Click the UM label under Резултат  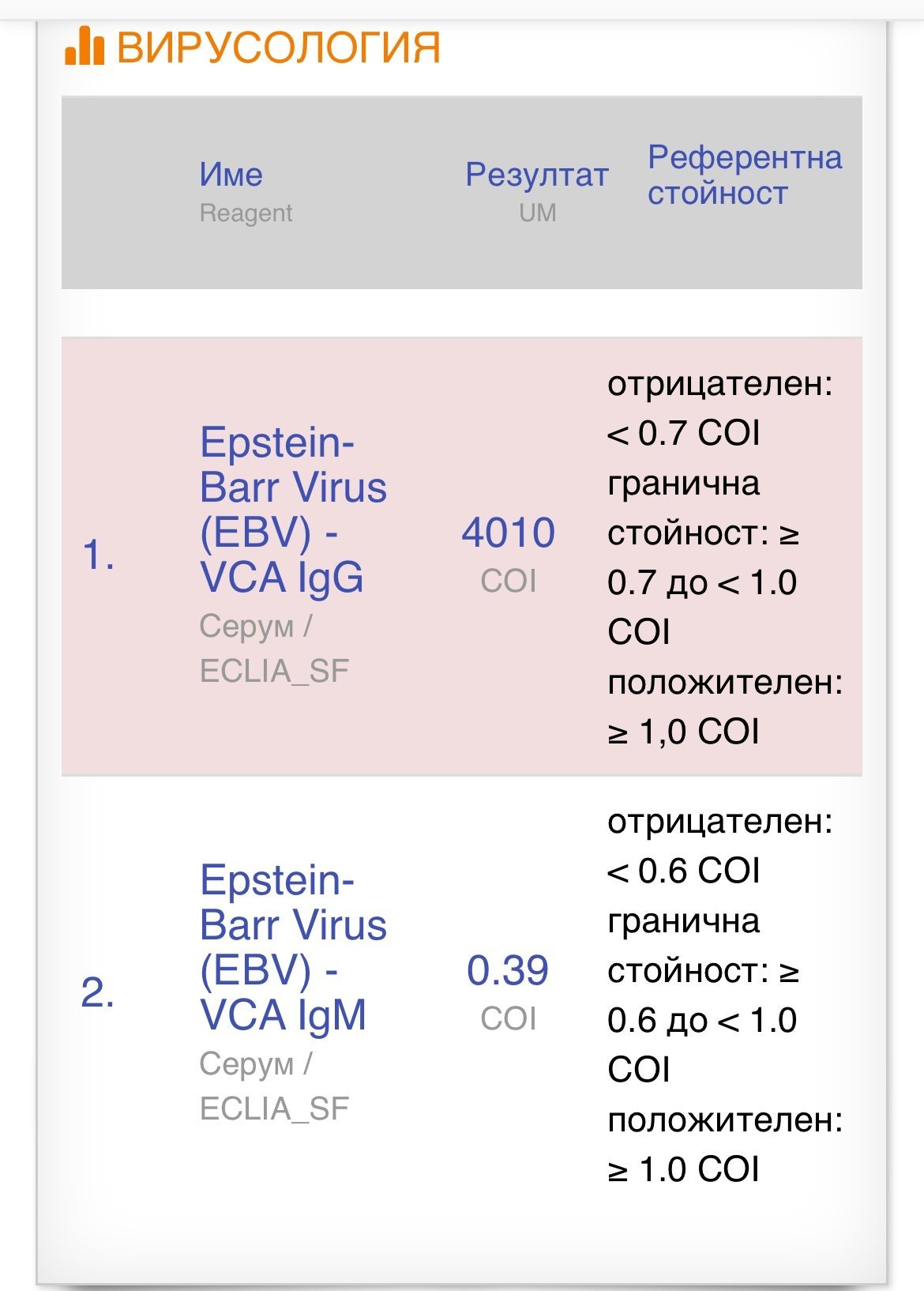click(x=537, y=213)
